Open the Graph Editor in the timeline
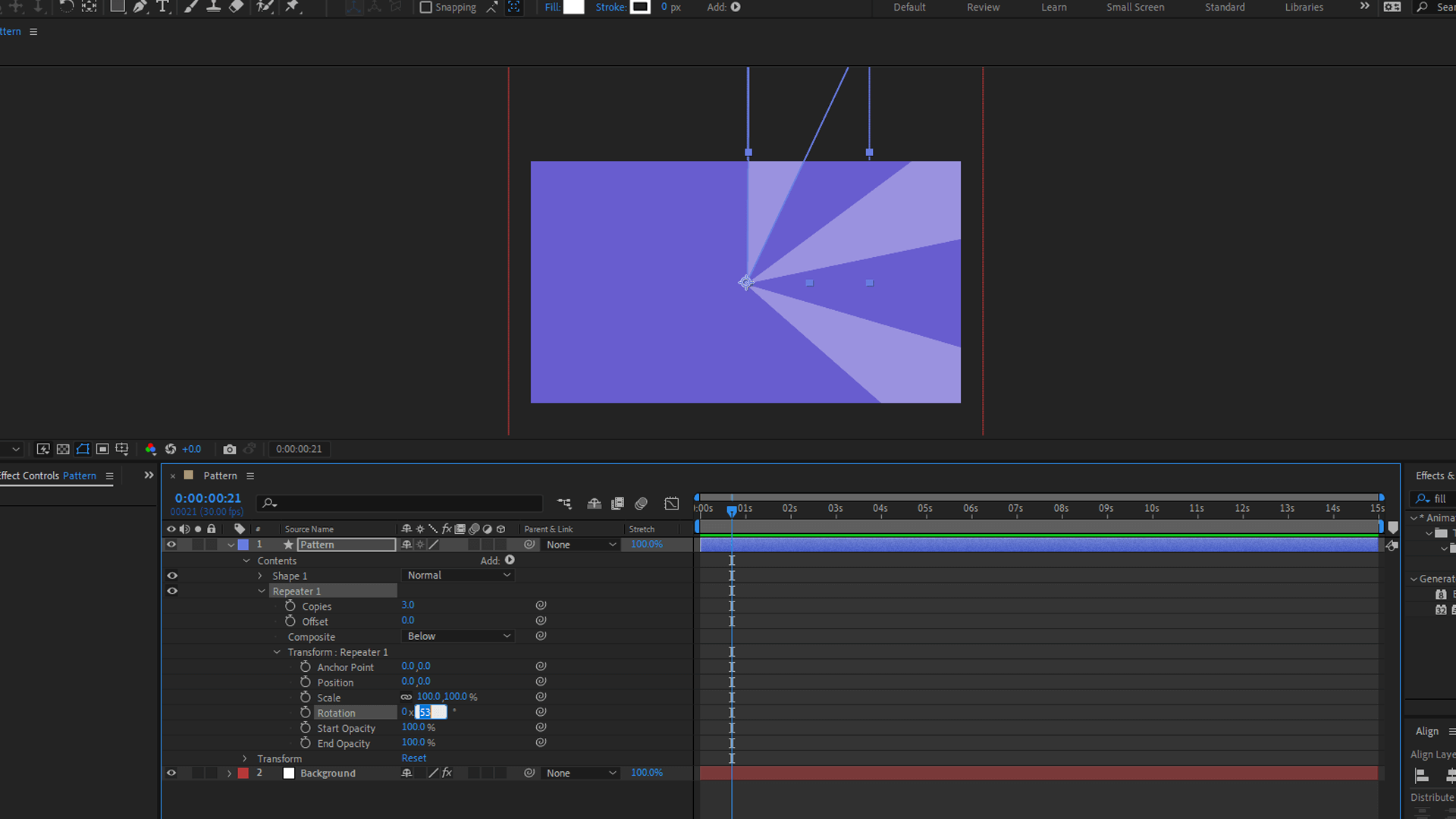 click(x=671, y=503)
